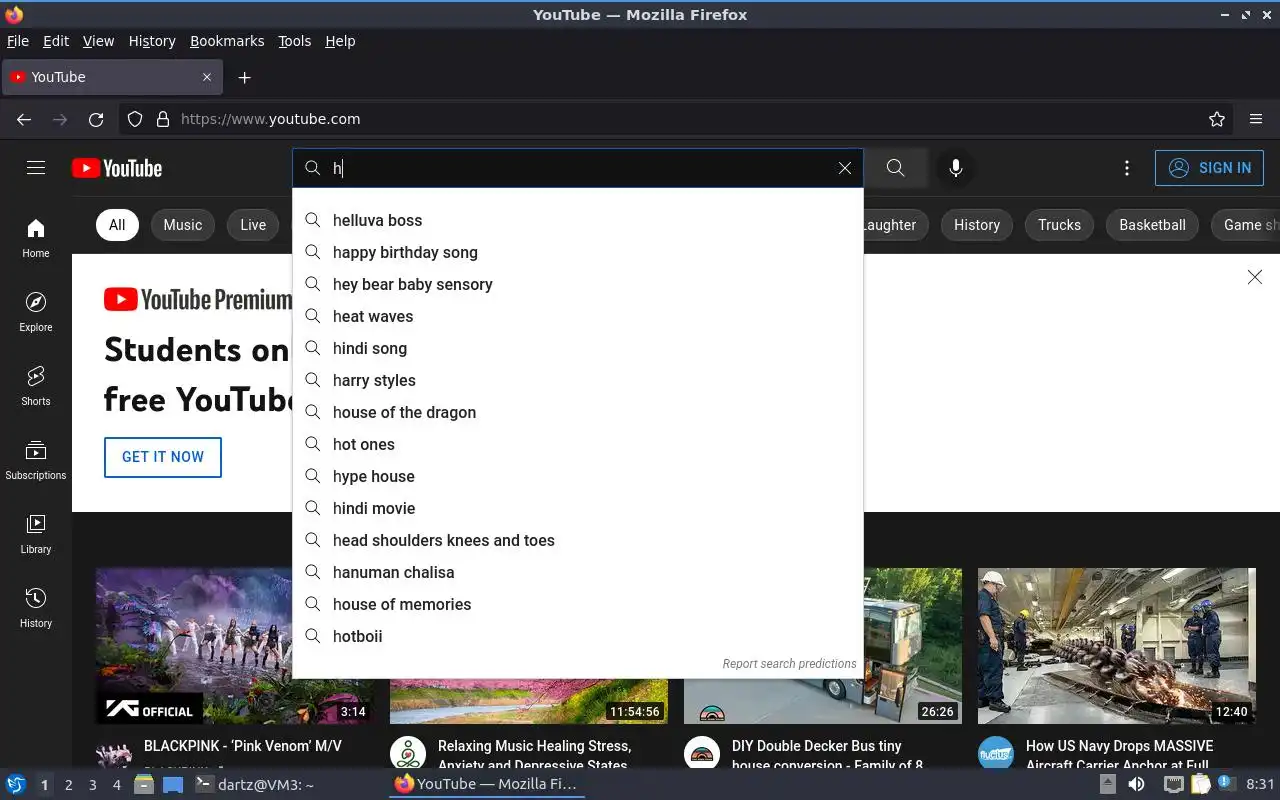Open the Edit menu

click(x=56, y=41)
